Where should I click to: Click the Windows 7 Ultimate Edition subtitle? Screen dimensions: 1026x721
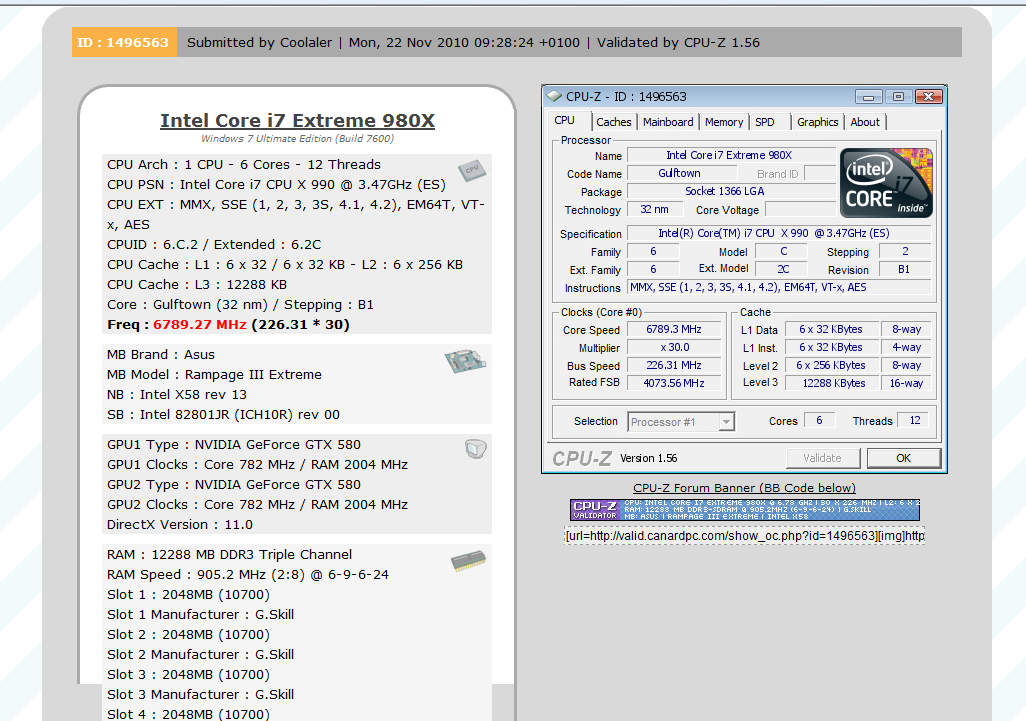point(298,139)
